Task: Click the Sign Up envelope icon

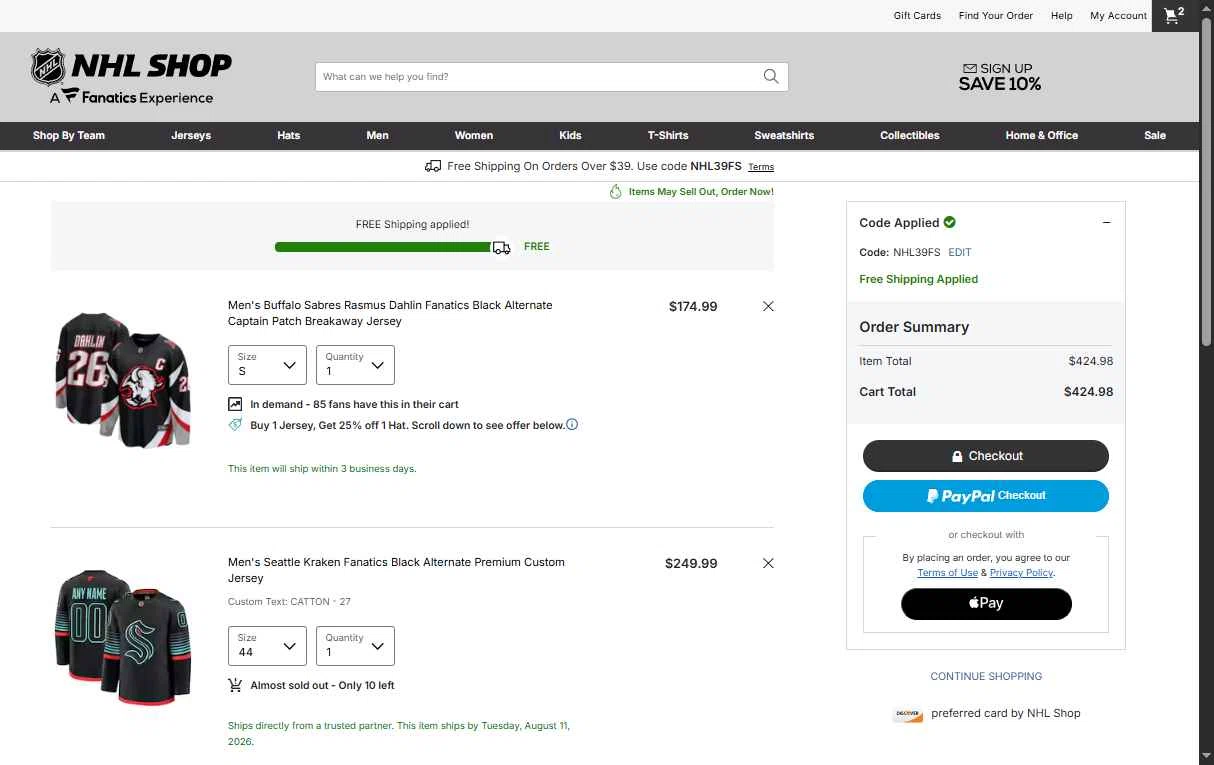Action: (969, 68)
